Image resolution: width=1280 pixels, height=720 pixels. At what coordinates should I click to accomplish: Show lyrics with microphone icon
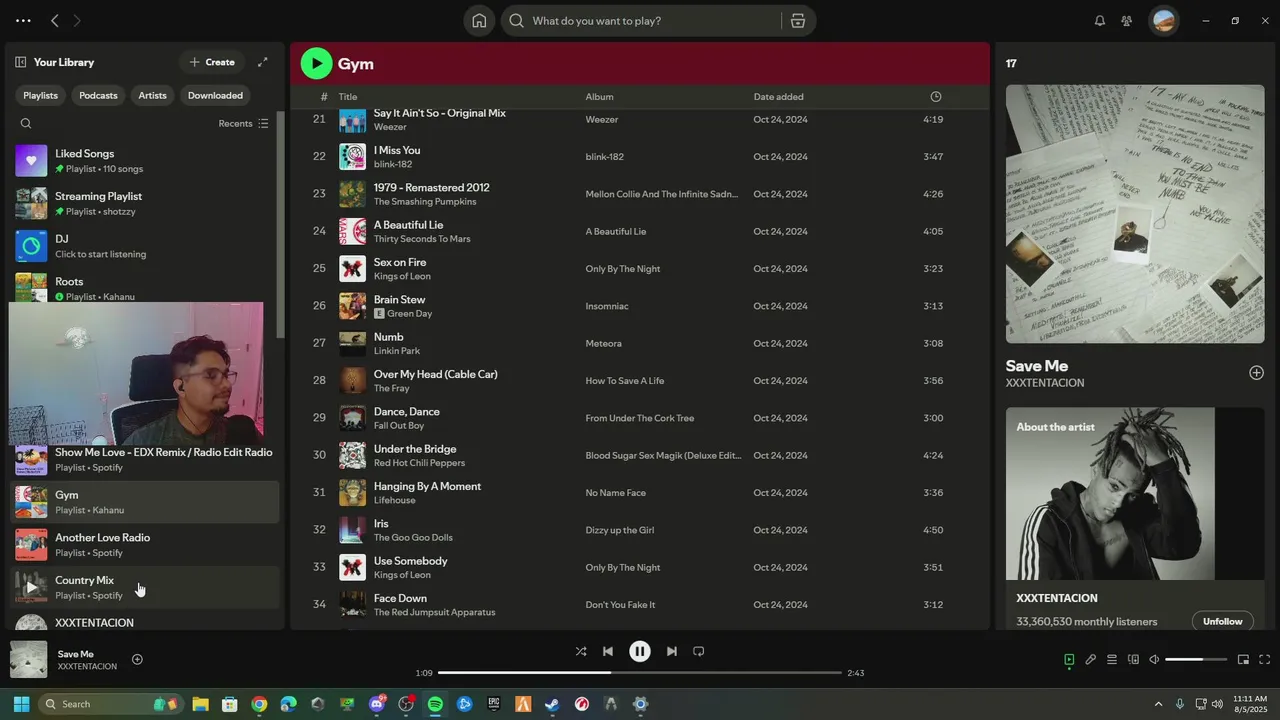(x=1091, y=660)
